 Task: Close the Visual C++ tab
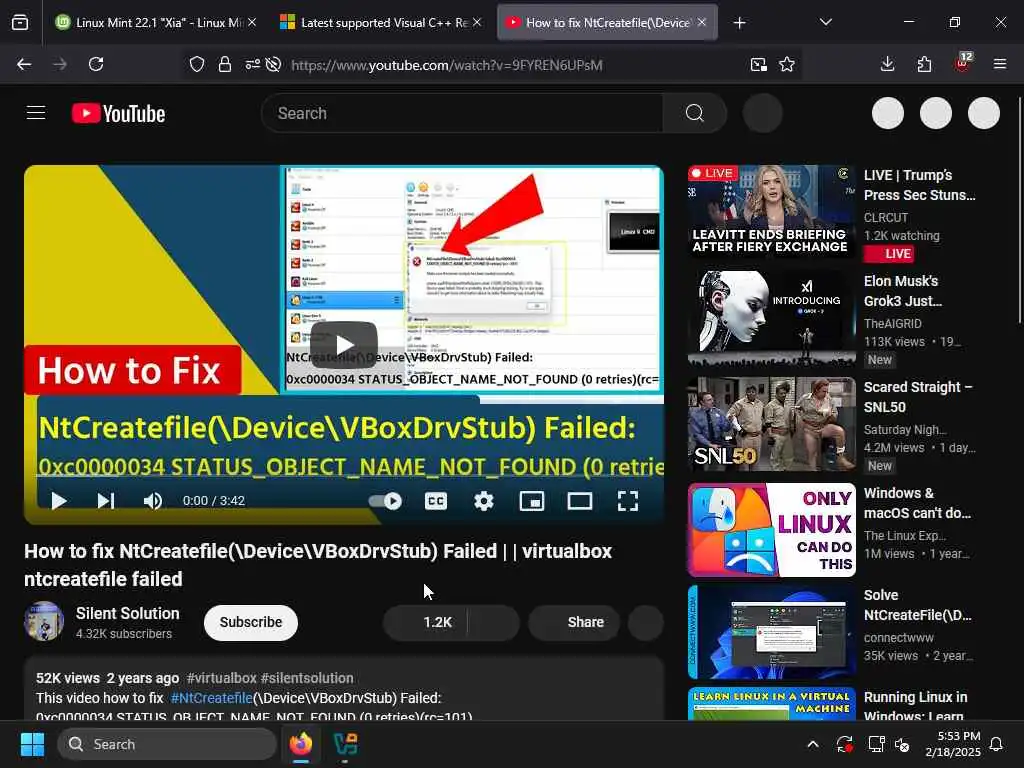[x=477, y=23]
